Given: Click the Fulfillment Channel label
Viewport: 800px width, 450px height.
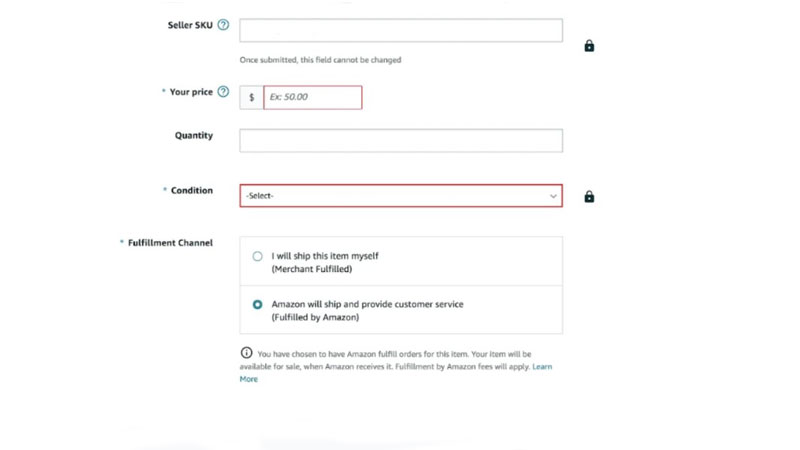Looking at the screenshot, I should point(170,243).
